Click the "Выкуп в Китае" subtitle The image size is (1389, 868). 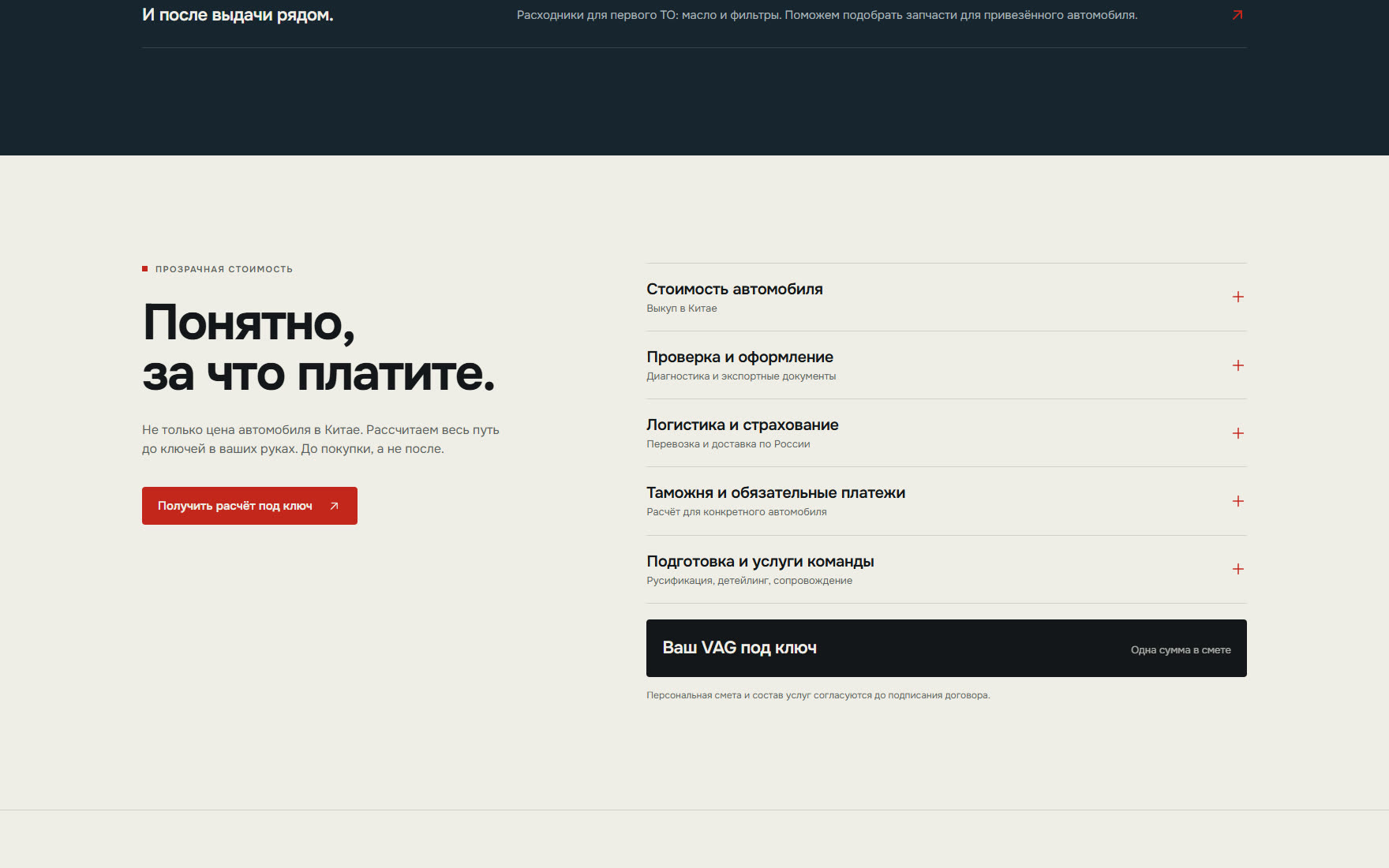coord(682,309)
